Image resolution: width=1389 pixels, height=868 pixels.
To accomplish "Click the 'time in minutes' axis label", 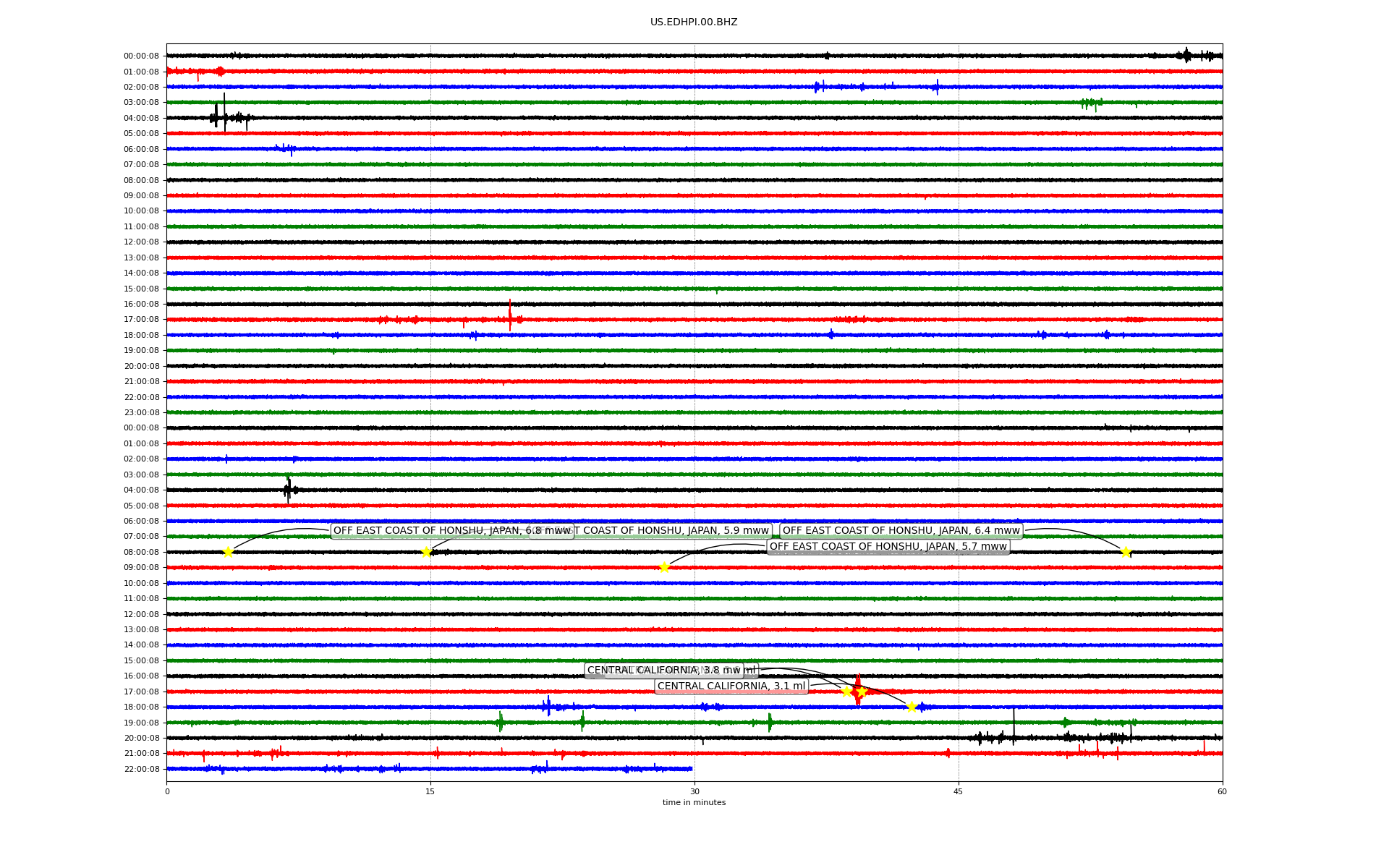I will coord(694,802).
